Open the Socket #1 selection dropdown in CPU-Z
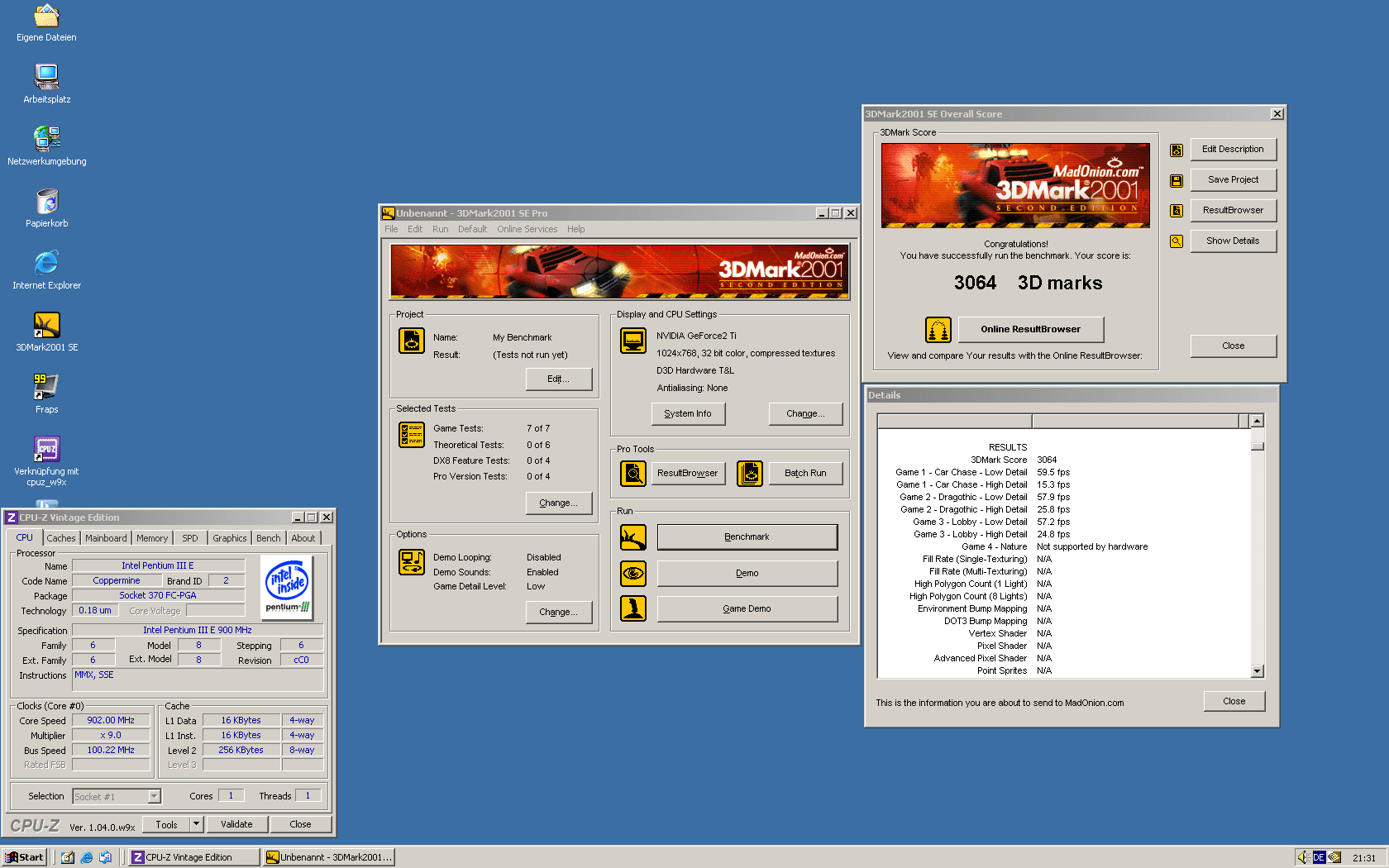 coord(154,797)
